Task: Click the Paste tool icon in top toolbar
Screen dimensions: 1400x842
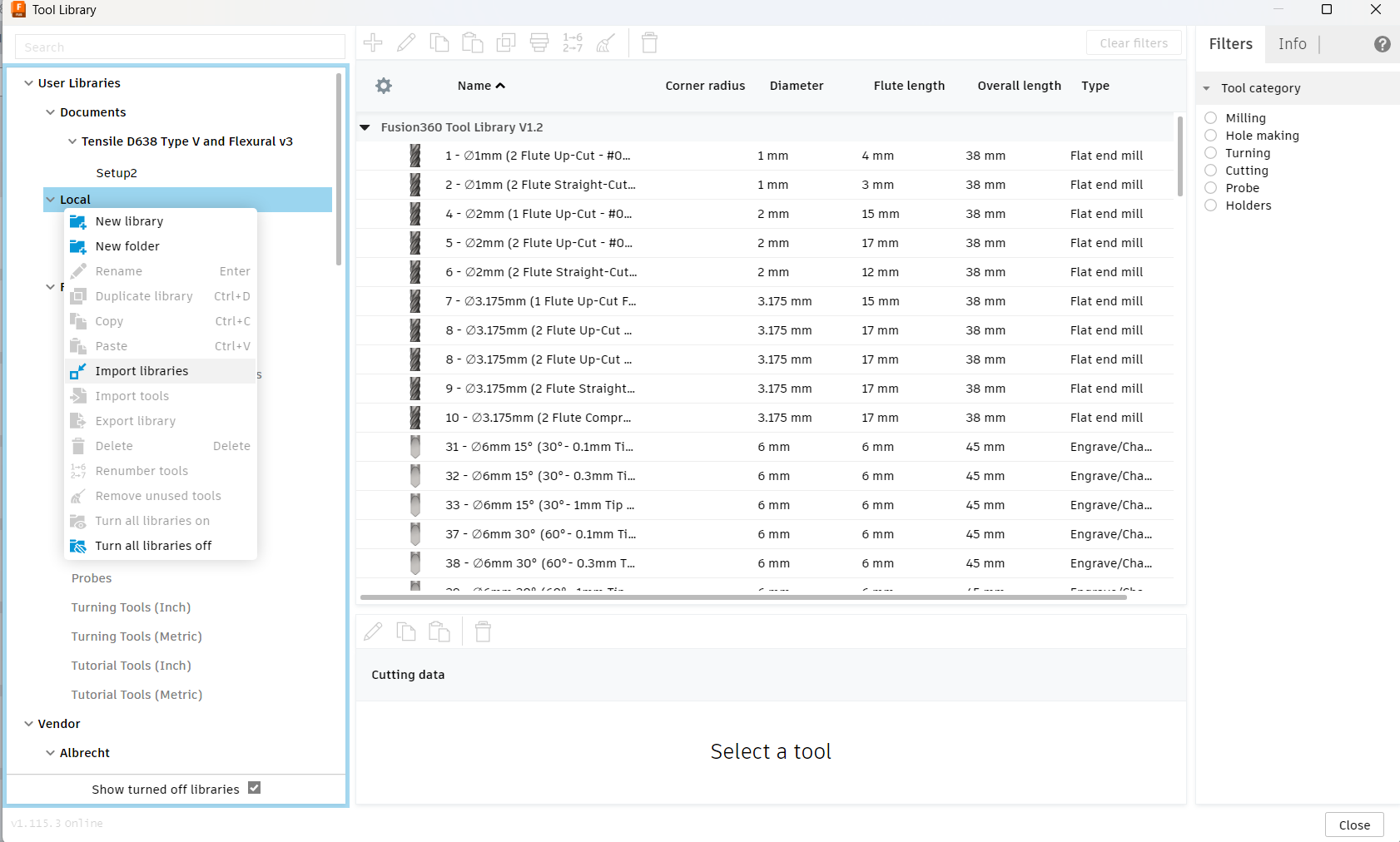Action: [473, 42]
